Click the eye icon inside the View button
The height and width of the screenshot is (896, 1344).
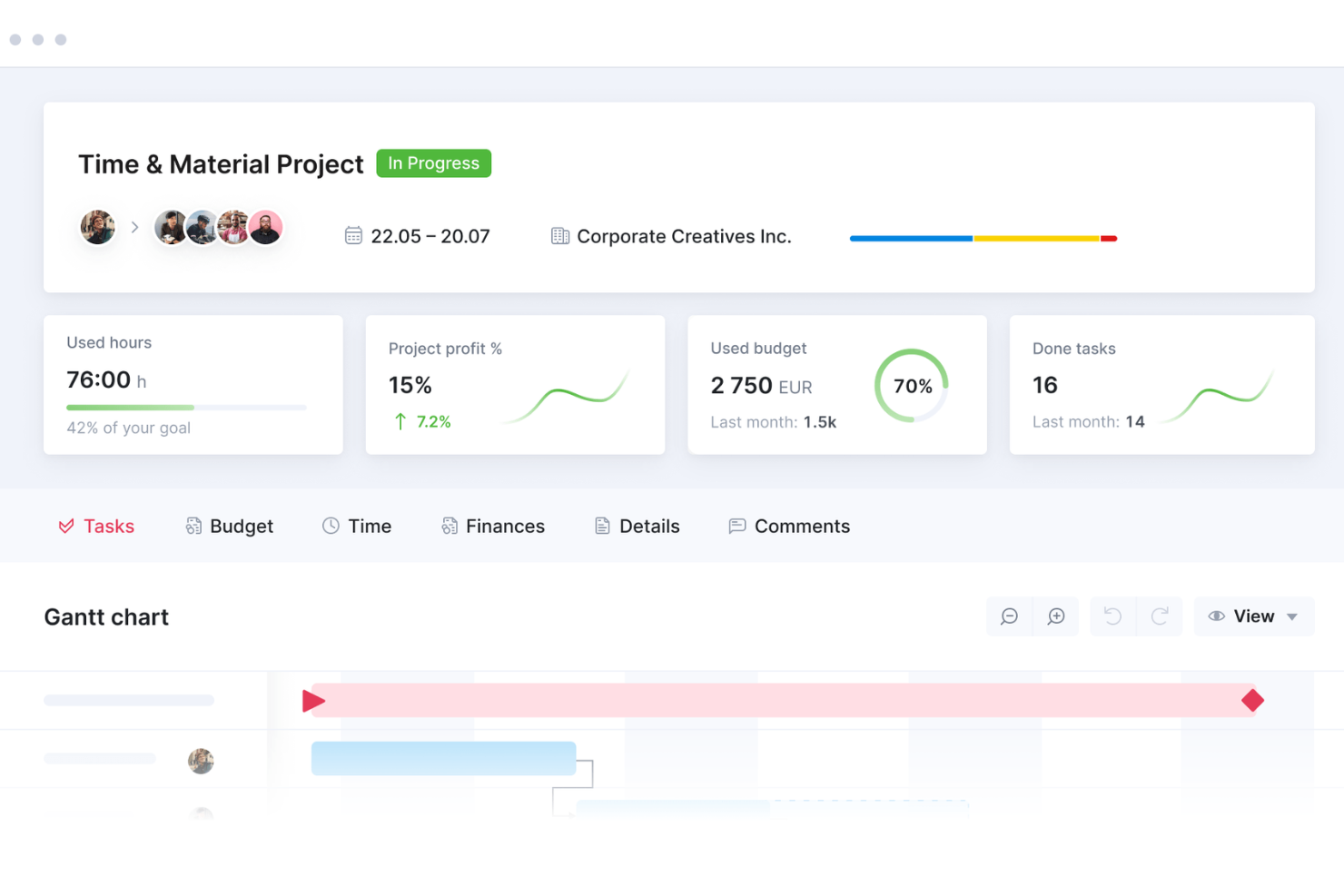tap(1217, 616)
